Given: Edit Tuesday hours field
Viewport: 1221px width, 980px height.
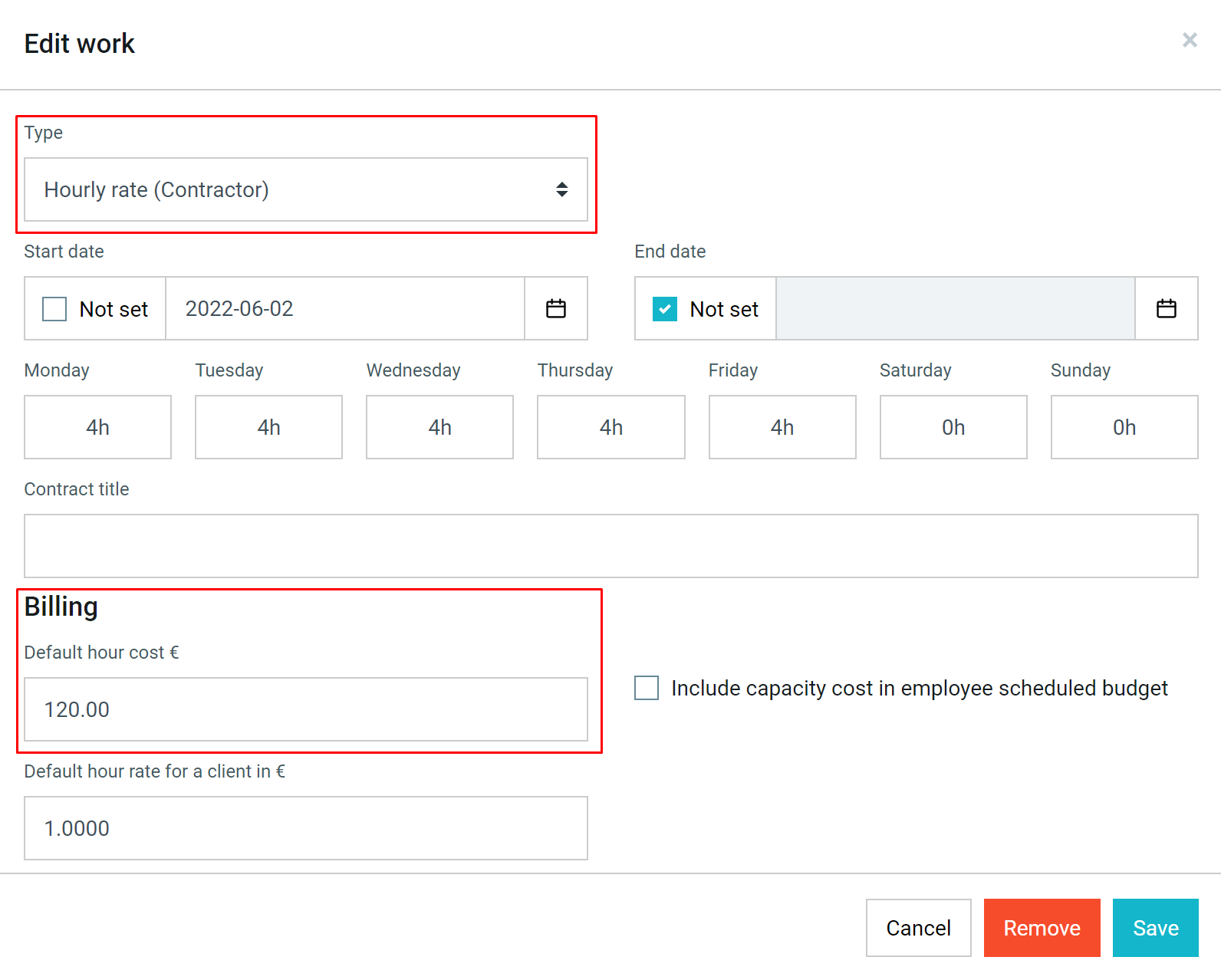Looking at the screenshot, I should [x=268, y=427].
